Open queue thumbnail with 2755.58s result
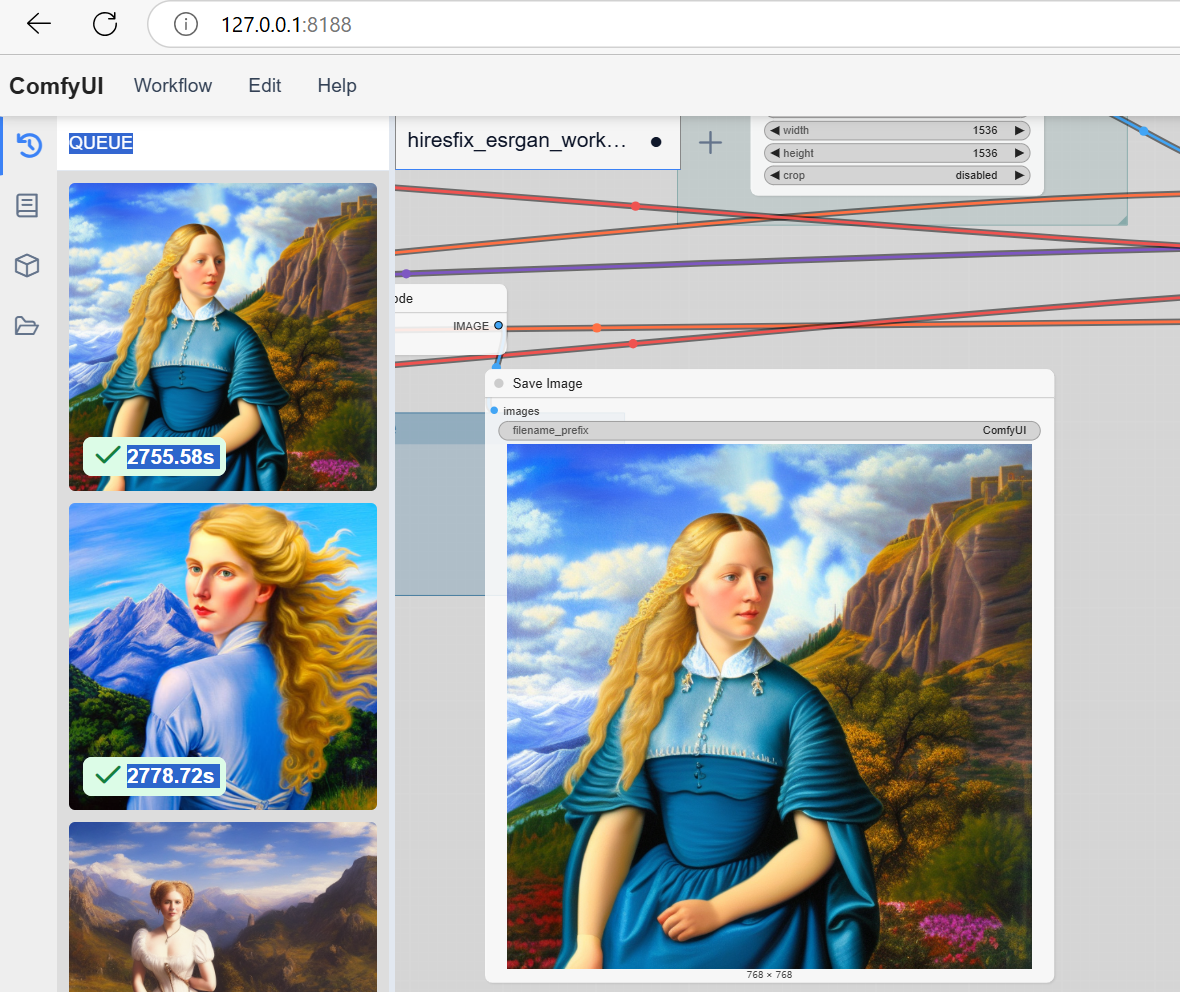The image size is (1180, 992). coord(223,336)
